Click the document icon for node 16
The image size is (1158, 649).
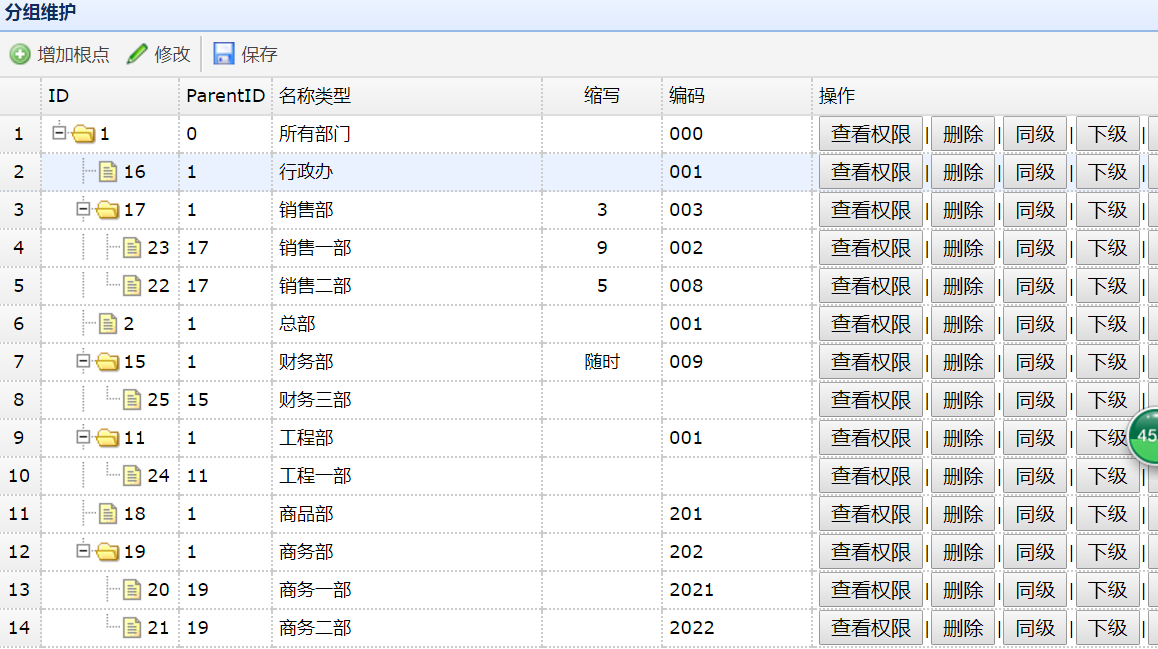point(108,172)
